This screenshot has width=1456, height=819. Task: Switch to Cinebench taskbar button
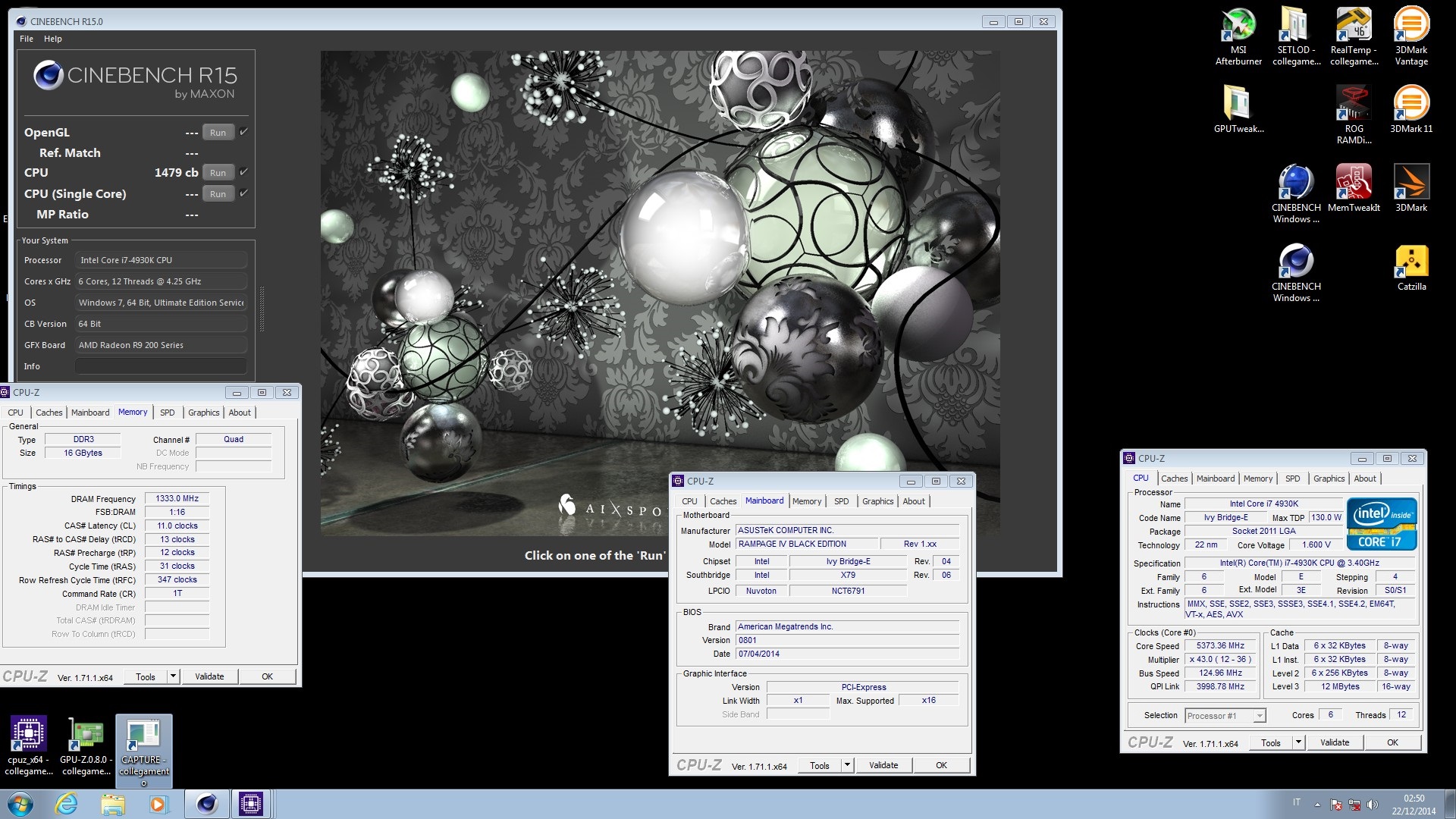coord(206,804)
